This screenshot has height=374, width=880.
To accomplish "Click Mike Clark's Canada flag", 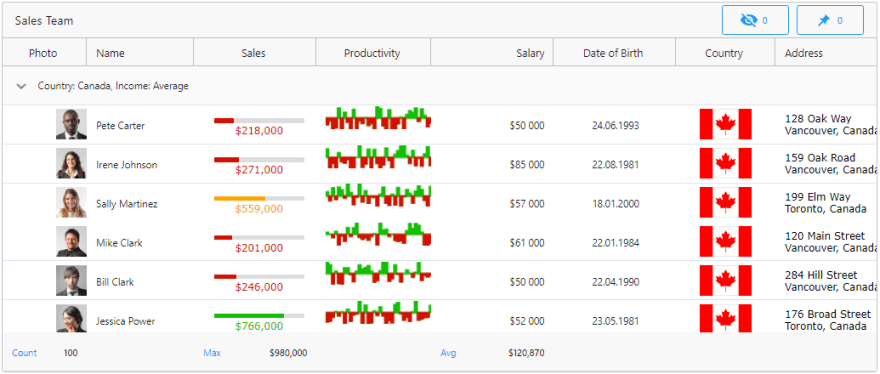I will coord(725,241).
